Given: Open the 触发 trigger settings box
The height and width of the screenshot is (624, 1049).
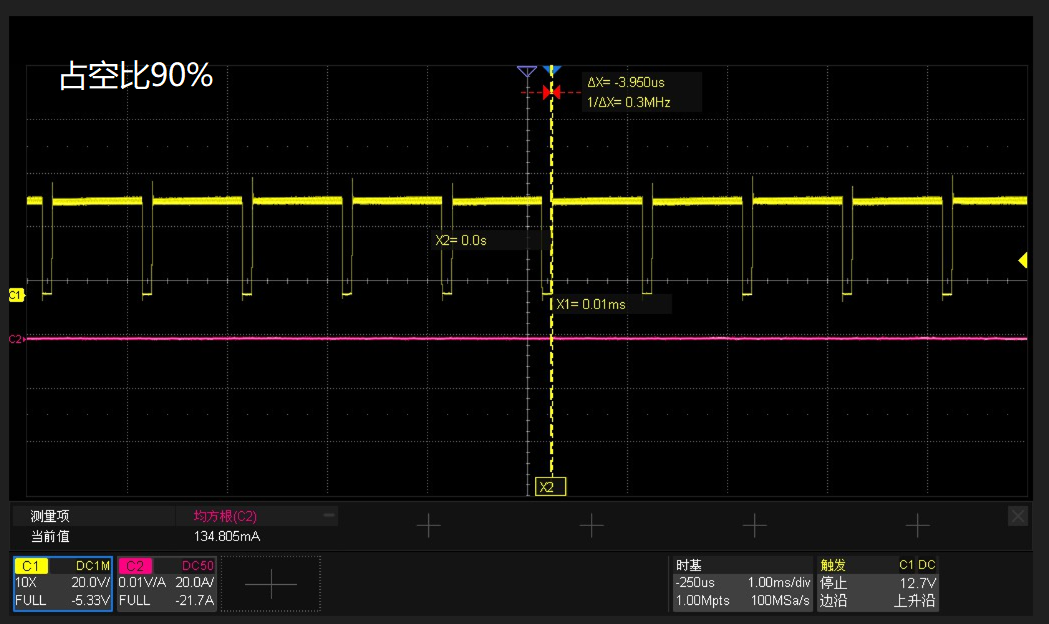Looking at the screenshot, I should [x=878, y=584].
